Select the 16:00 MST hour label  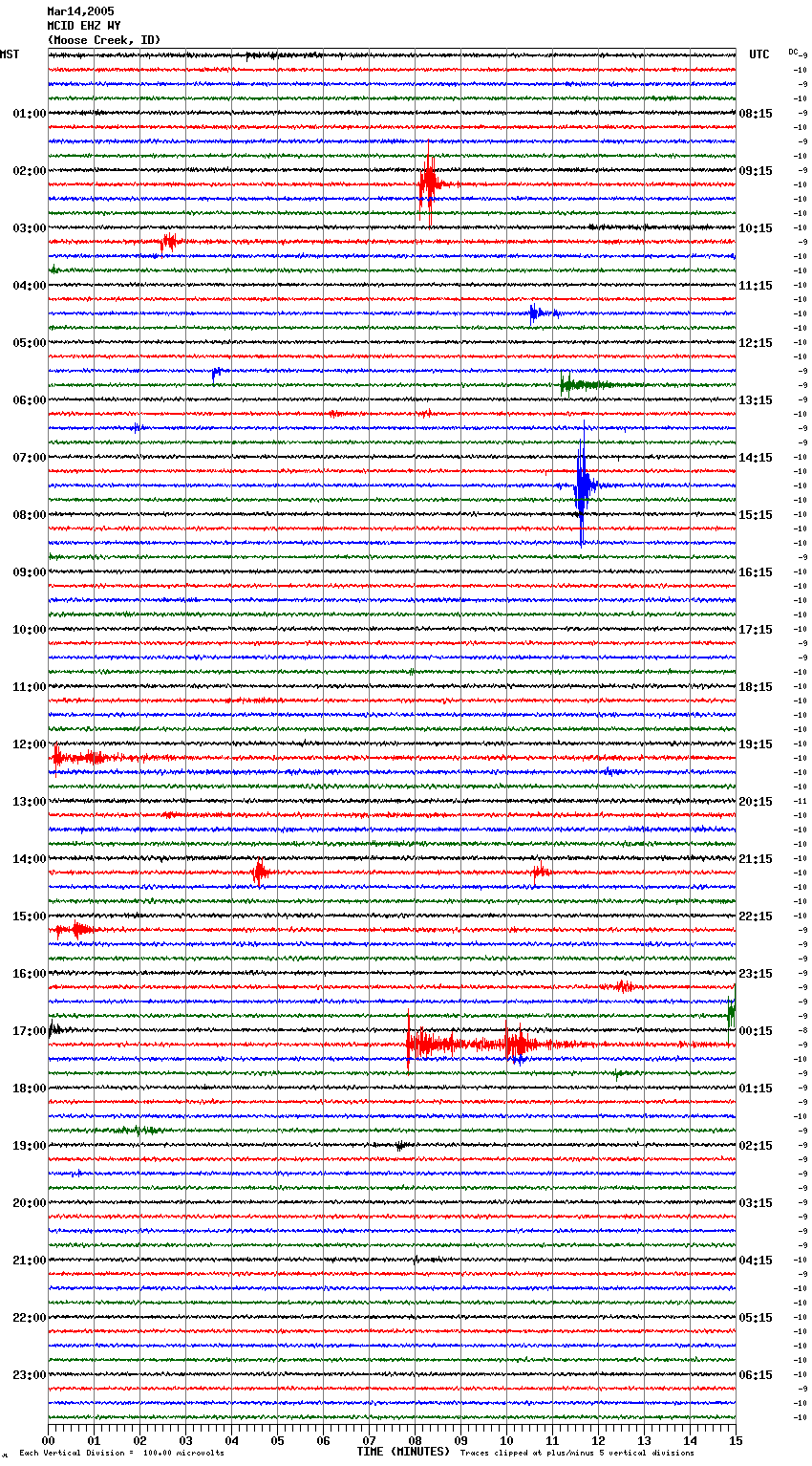coord(30,974)
